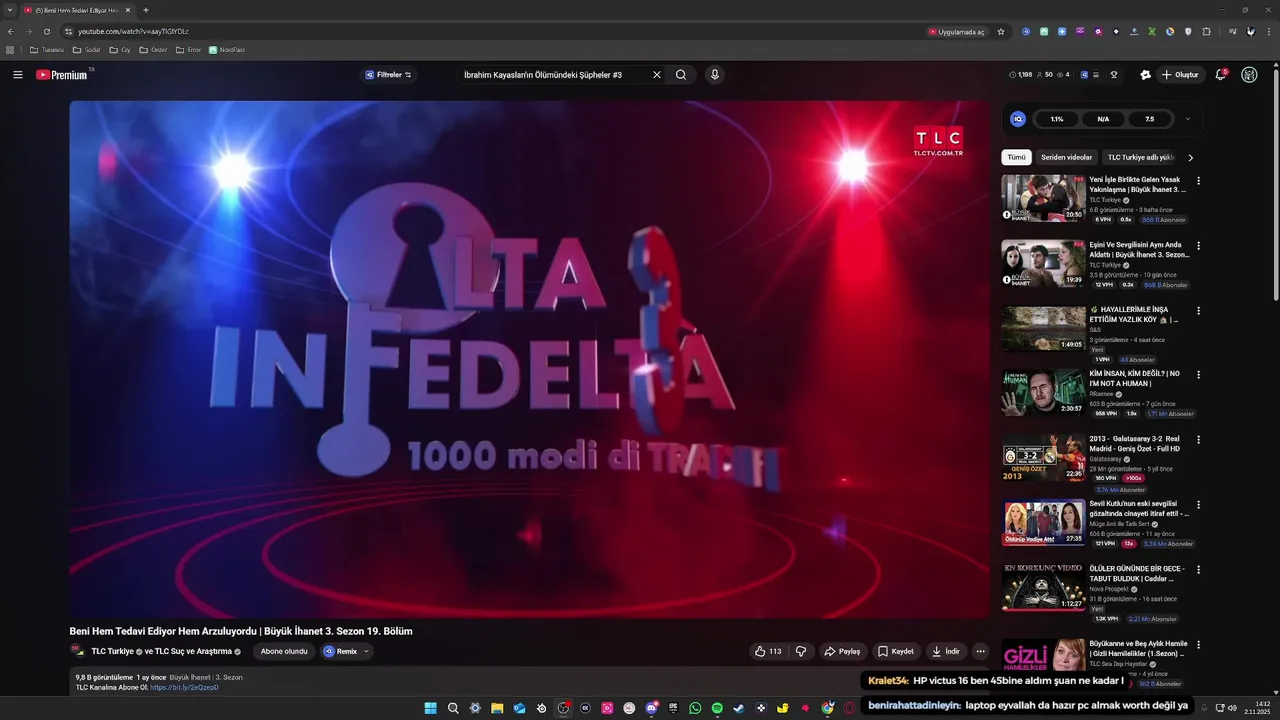Viewport: 1280px width, 720px height.
Task: Open options for 'Yeni İşle Birlikte Gelen Yasak' video
Action: (1198, 181)
